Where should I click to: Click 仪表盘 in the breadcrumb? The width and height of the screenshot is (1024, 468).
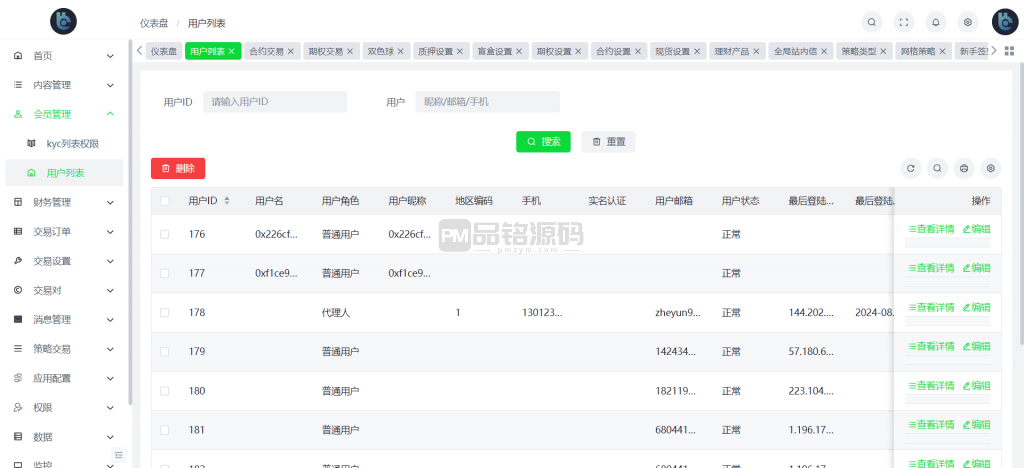pyautogui.click(x=154, y=23)
